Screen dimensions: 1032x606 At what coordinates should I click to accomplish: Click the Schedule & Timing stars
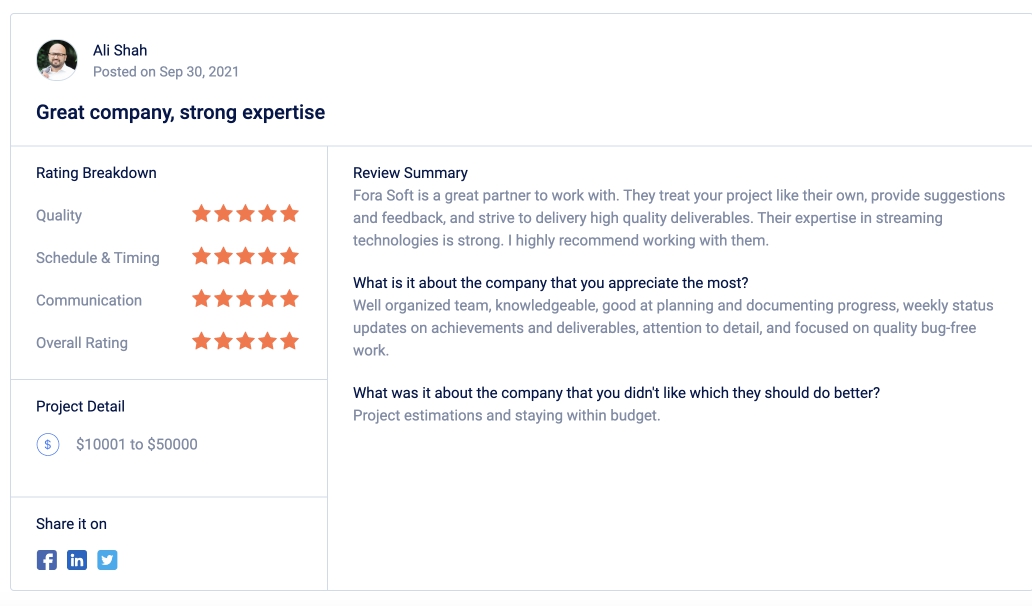245,257
